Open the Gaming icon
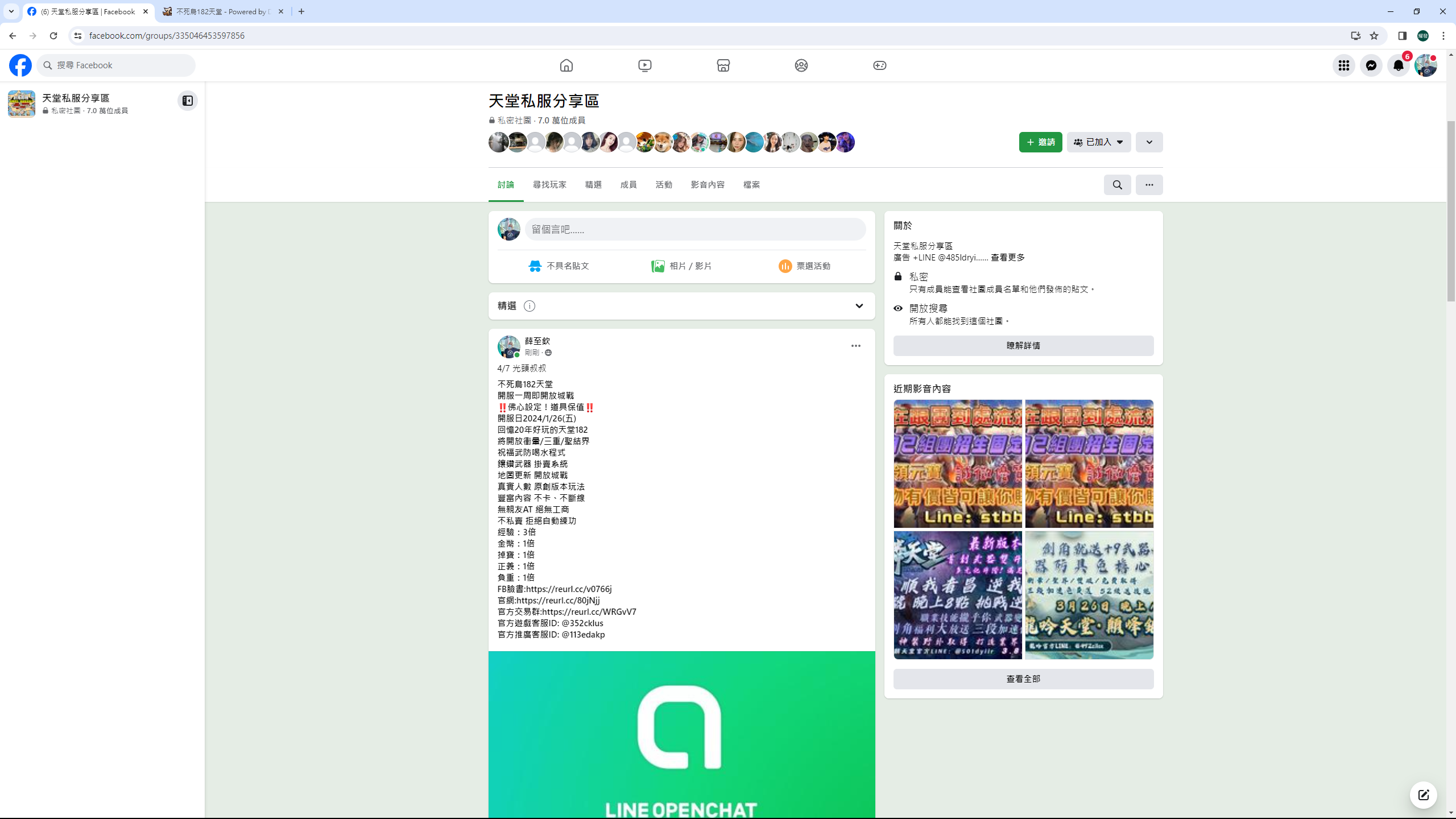Image resolution: width=1456 pixels, height=819 pixels. [879, 65]
